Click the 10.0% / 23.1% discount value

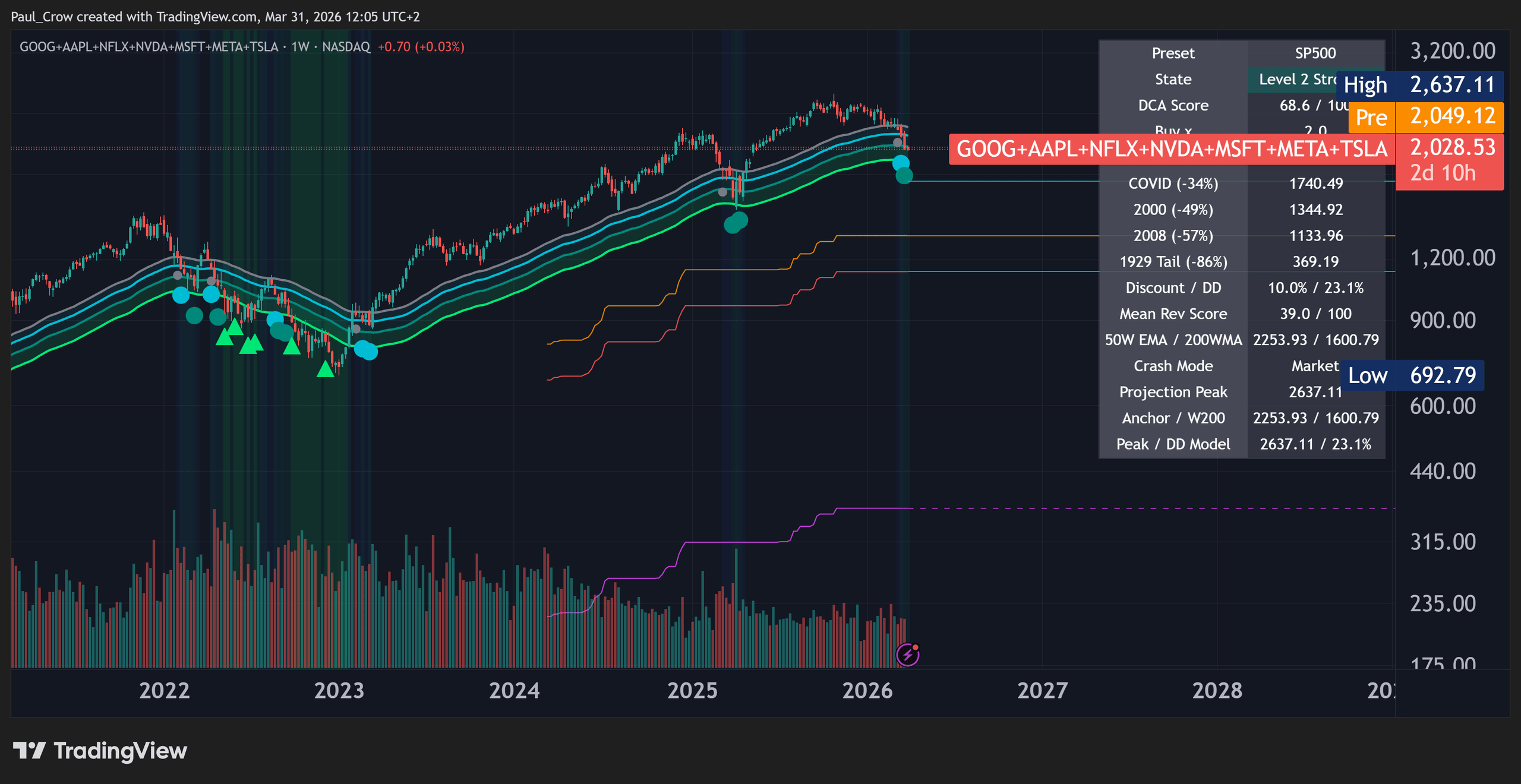tap(1315, 288)
